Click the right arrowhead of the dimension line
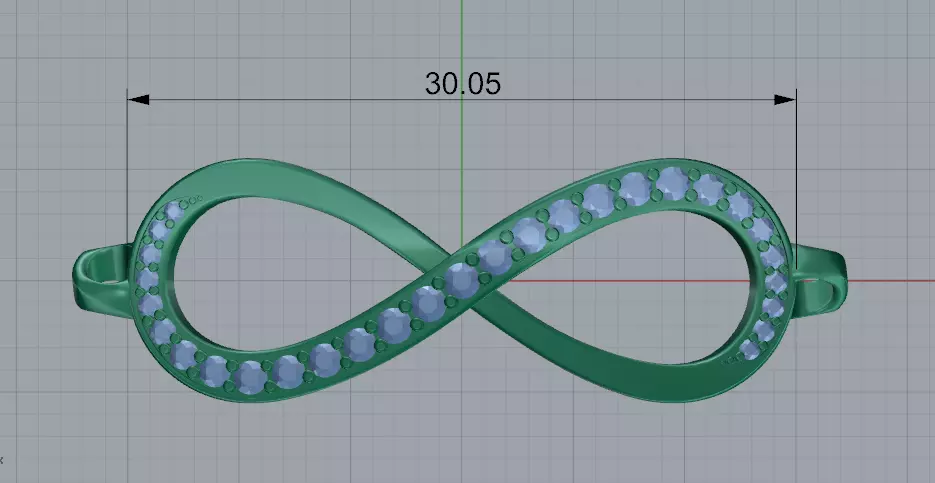Viewport: 935px width, 483px height. tap(785, 100)
